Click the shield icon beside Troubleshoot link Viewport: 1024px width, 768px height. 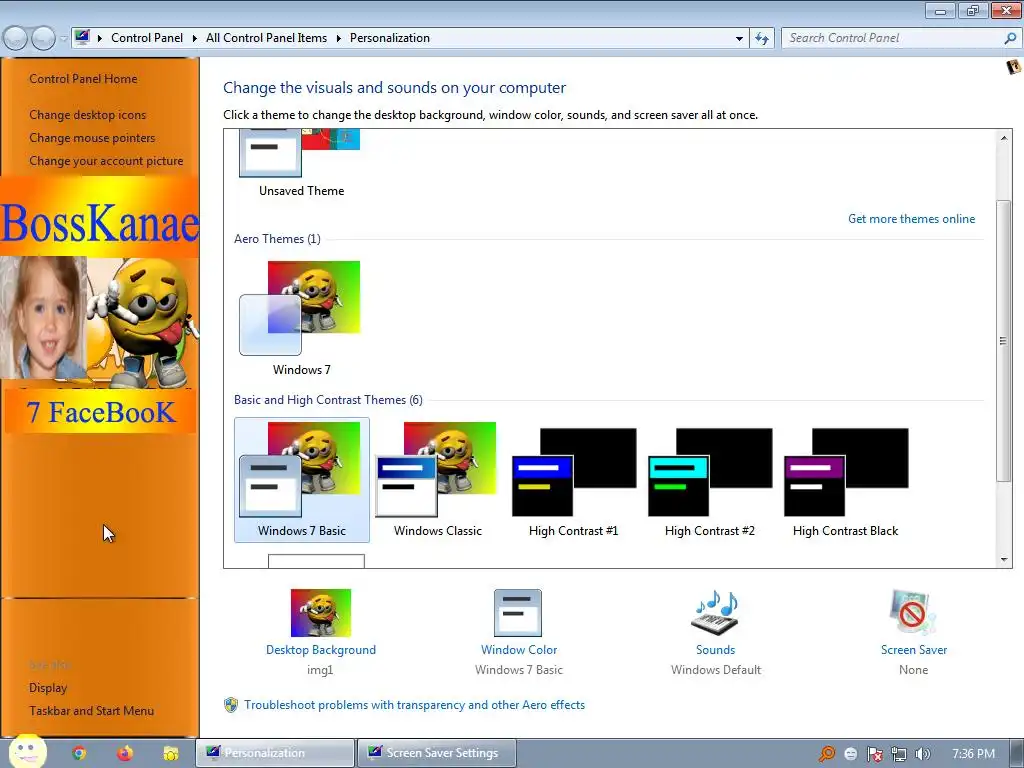click(x=231, y=705)
